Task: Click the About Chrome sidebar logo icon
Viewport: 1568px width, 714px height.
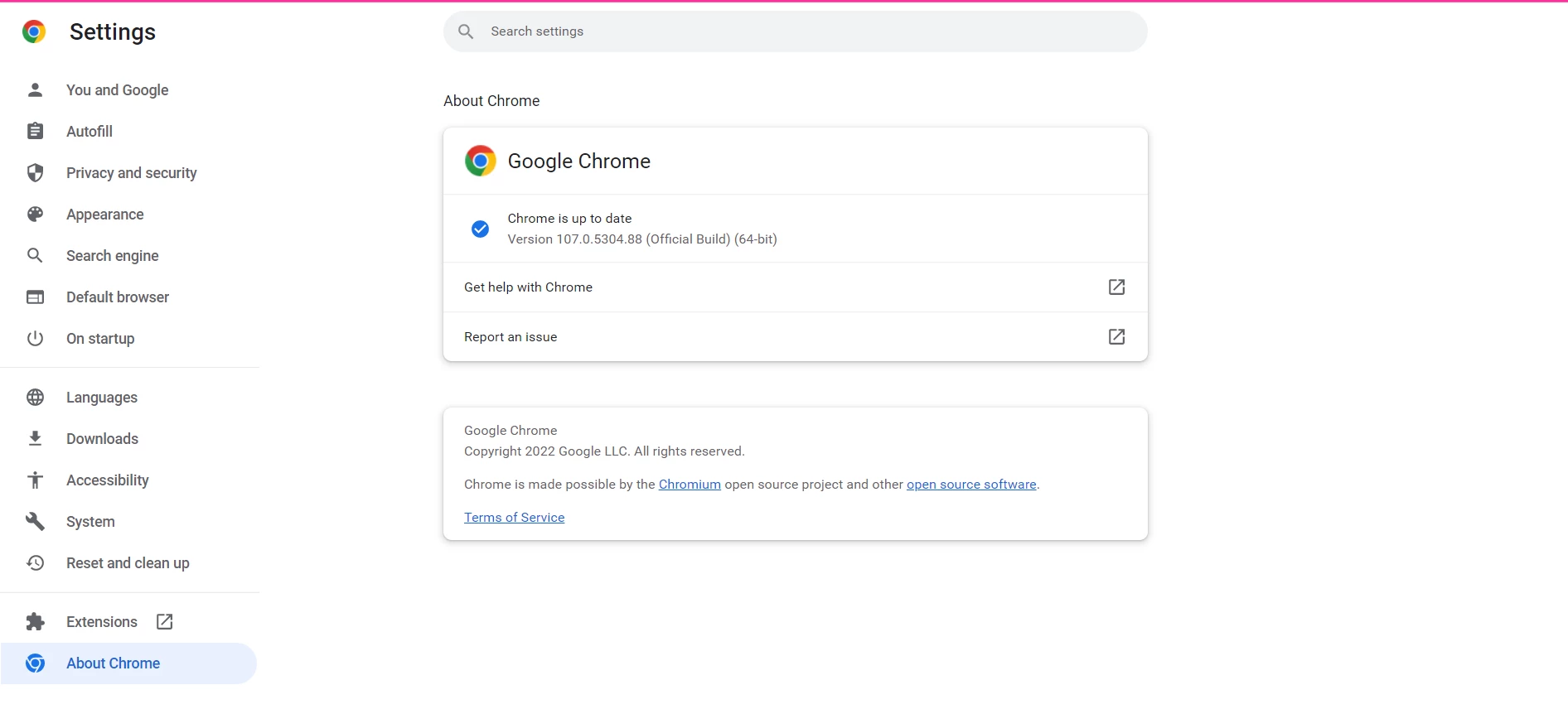Action: 35,663
